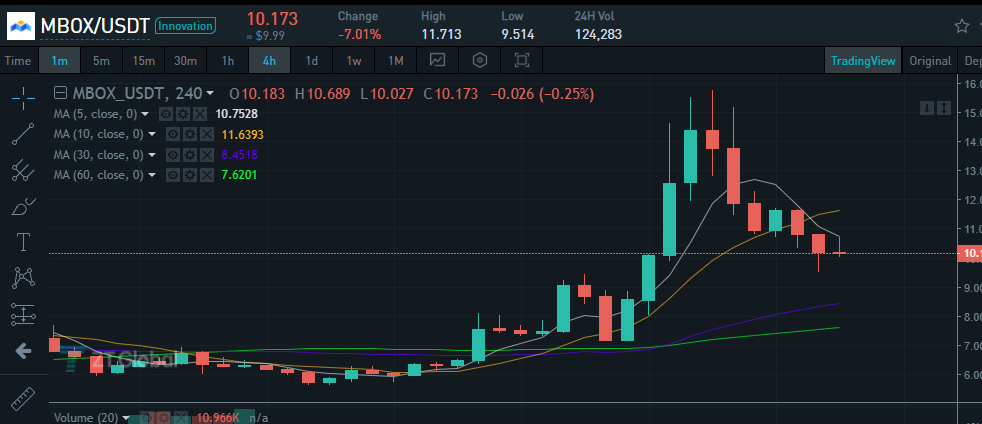Expand the MBOX_USDT, 240 symbol dropdown arrow
The width and height of the screenshot is (982, 424).
tap(210, 94)
